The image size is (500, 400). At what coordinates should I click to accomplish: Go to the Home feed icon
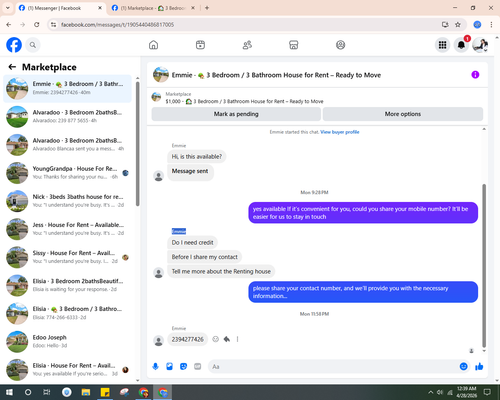coord(153,45)
